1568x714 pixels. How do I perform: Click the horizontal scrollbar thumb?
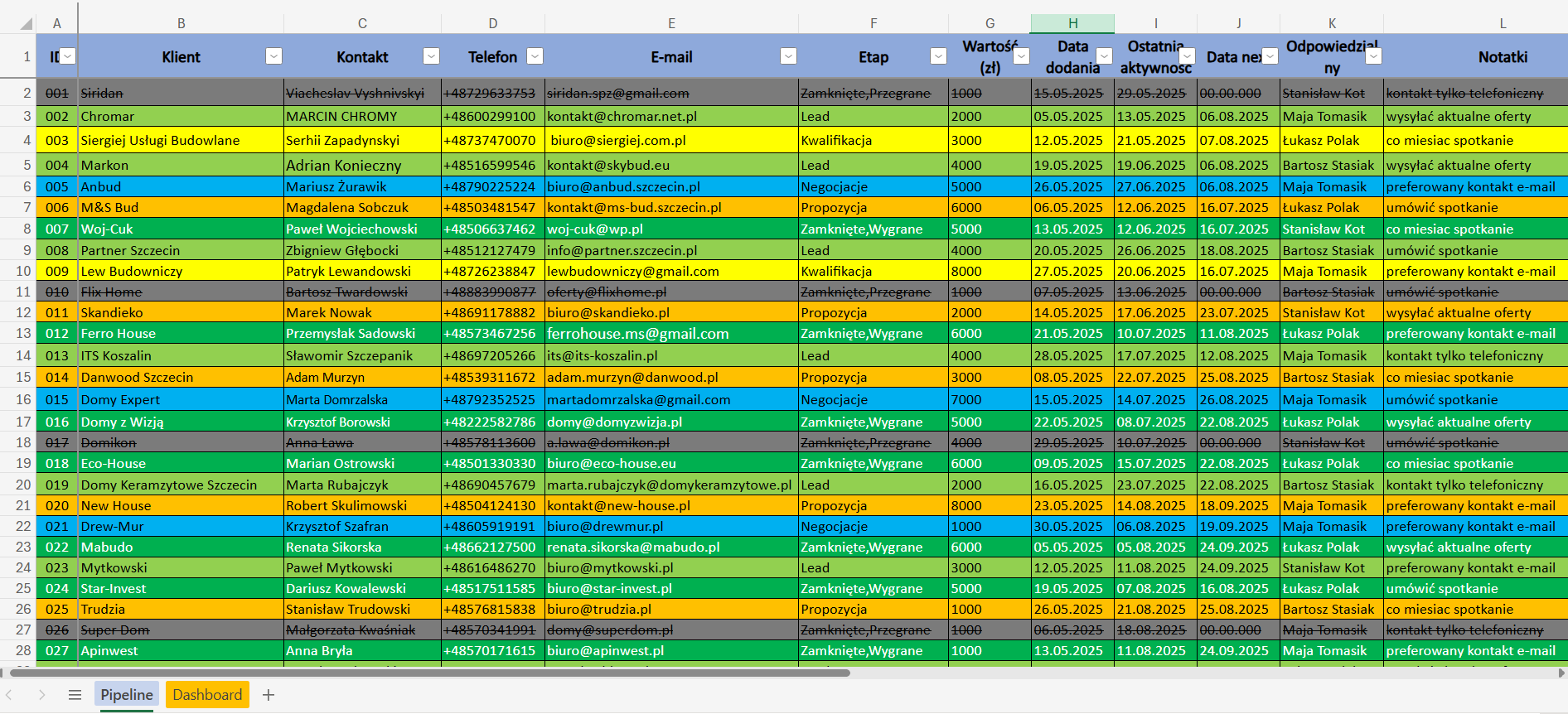point(430,673)
